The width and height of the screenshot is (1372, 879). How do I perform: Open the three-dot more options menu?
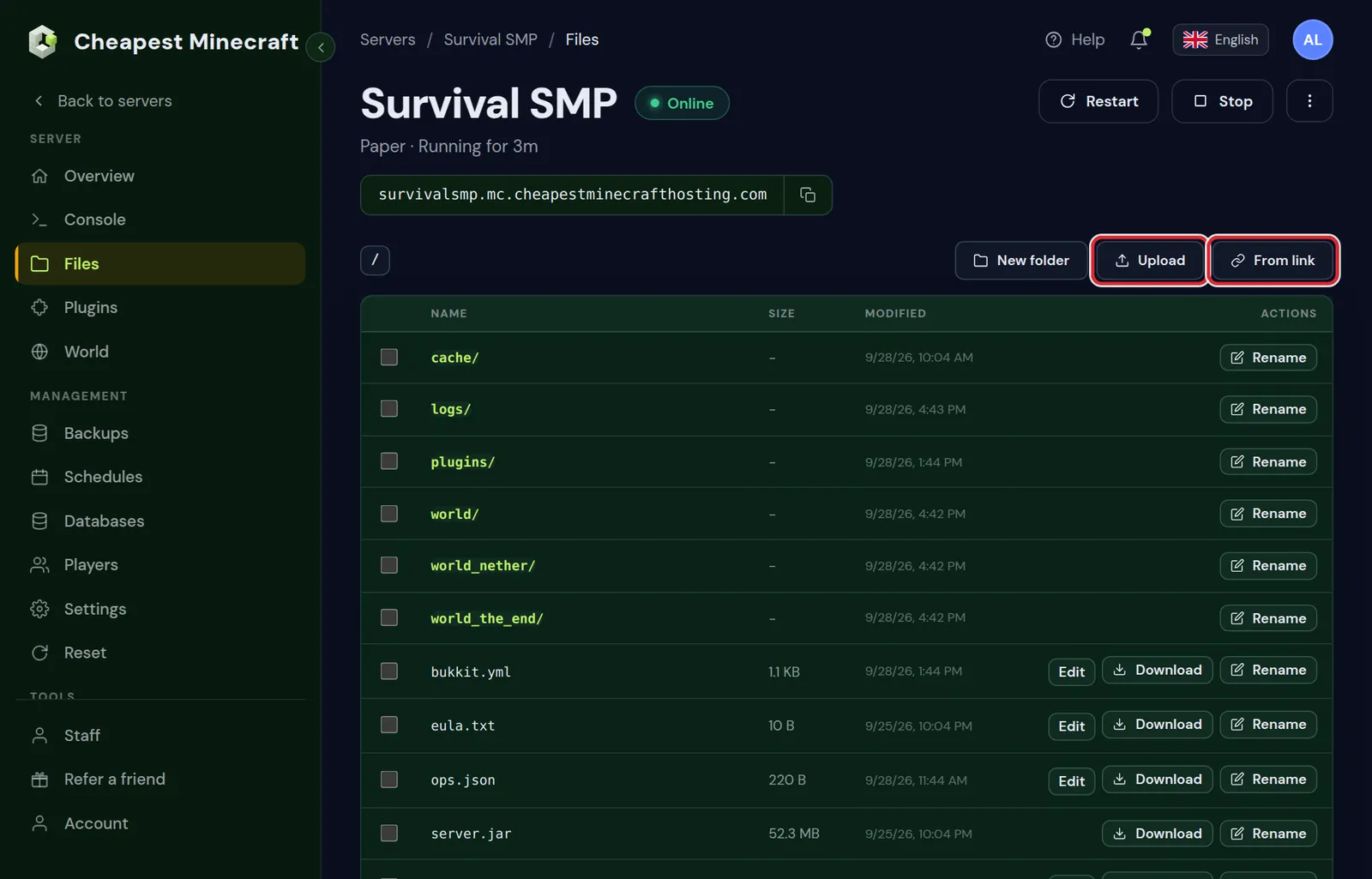point(1309,101)
